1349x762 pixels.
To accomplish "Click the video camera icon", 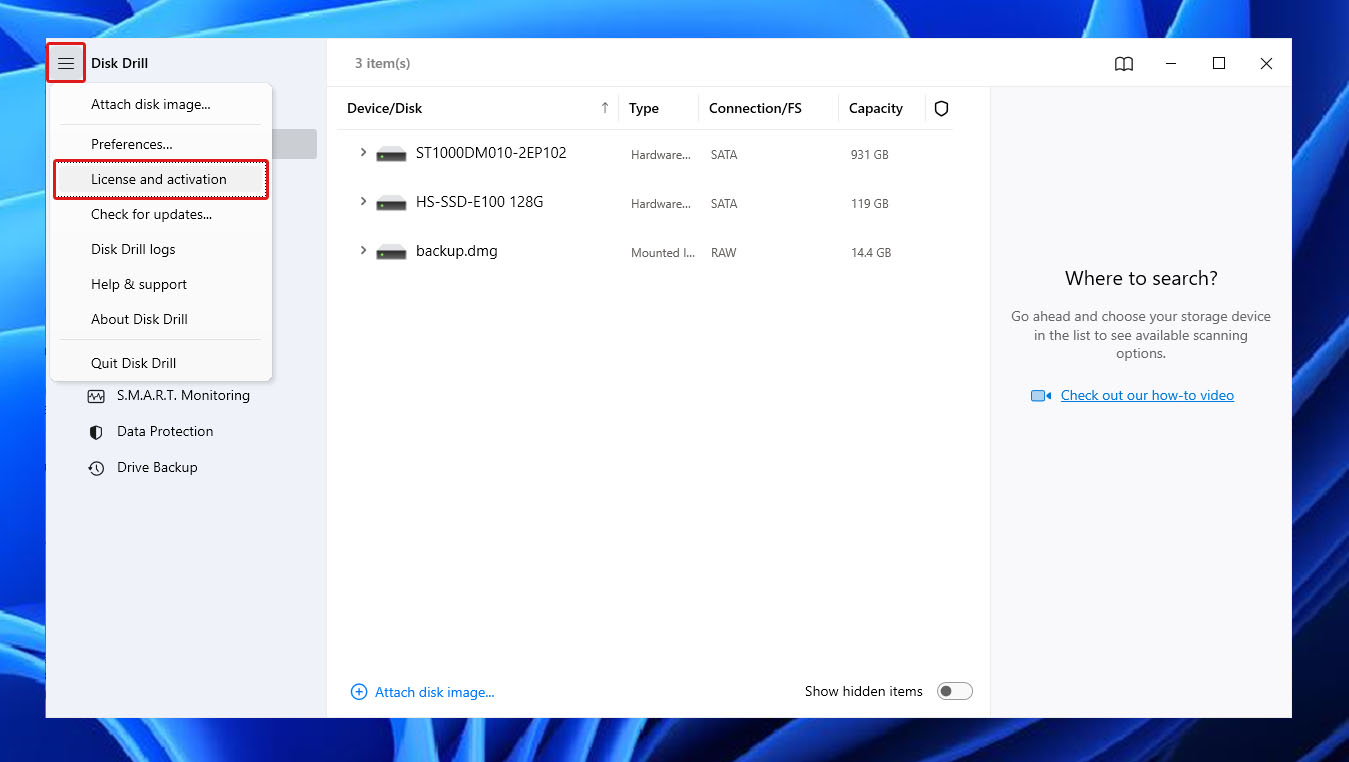I will click(1041, 396).
